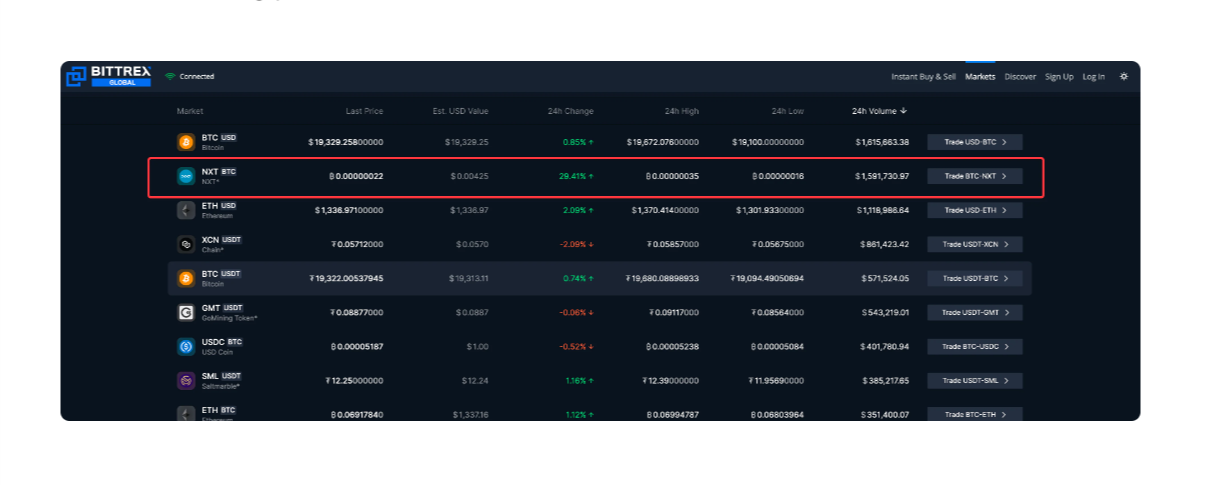
Task: Click the $1,615,663.38 volume value
Action: (882, 142)
